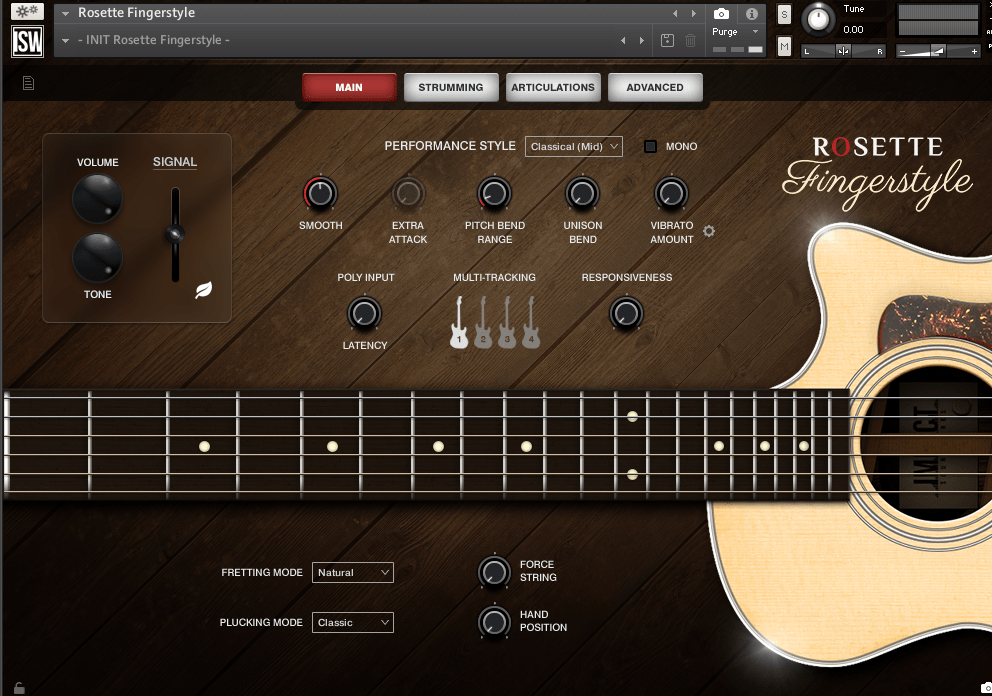The width and height of the screenshot is (992, 696).
Task: Click the snapshot camera icon
Action: 721,14
